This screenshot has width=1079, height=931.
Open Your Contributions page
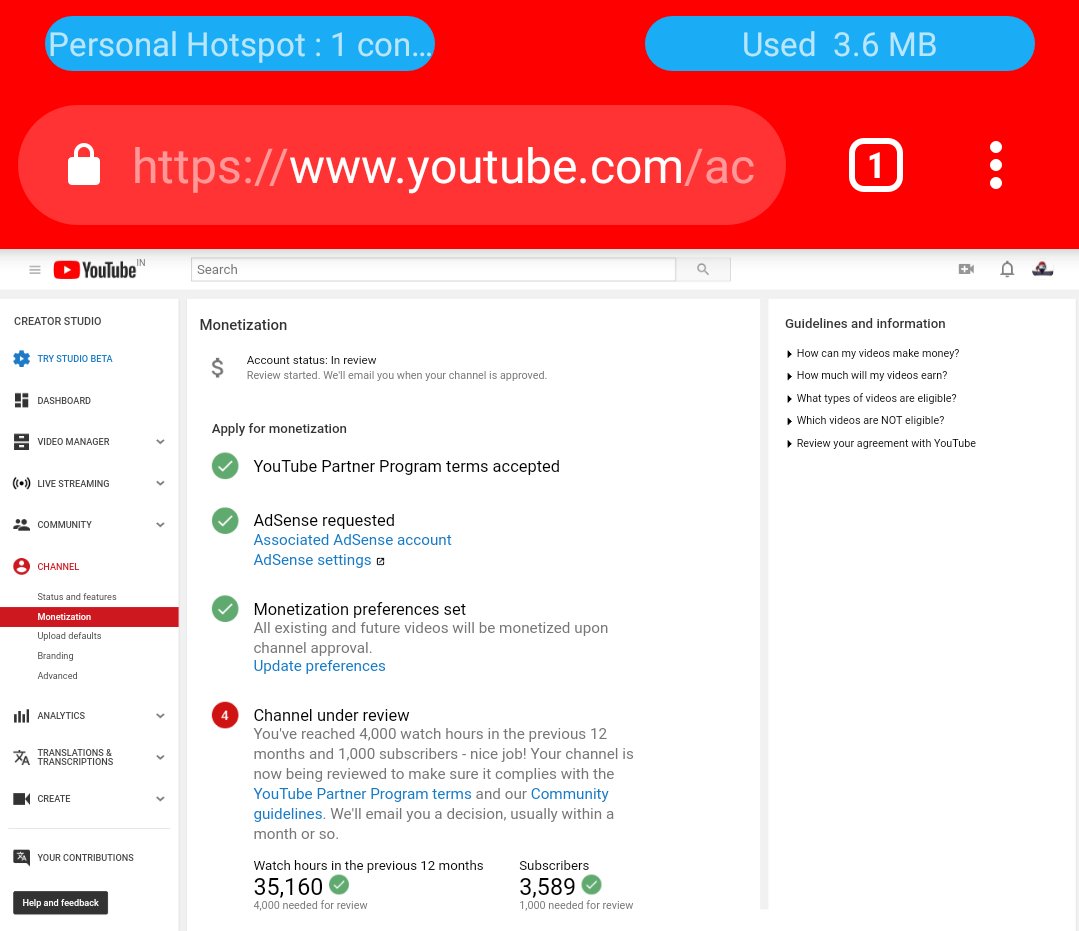click(x=85, y=857)
